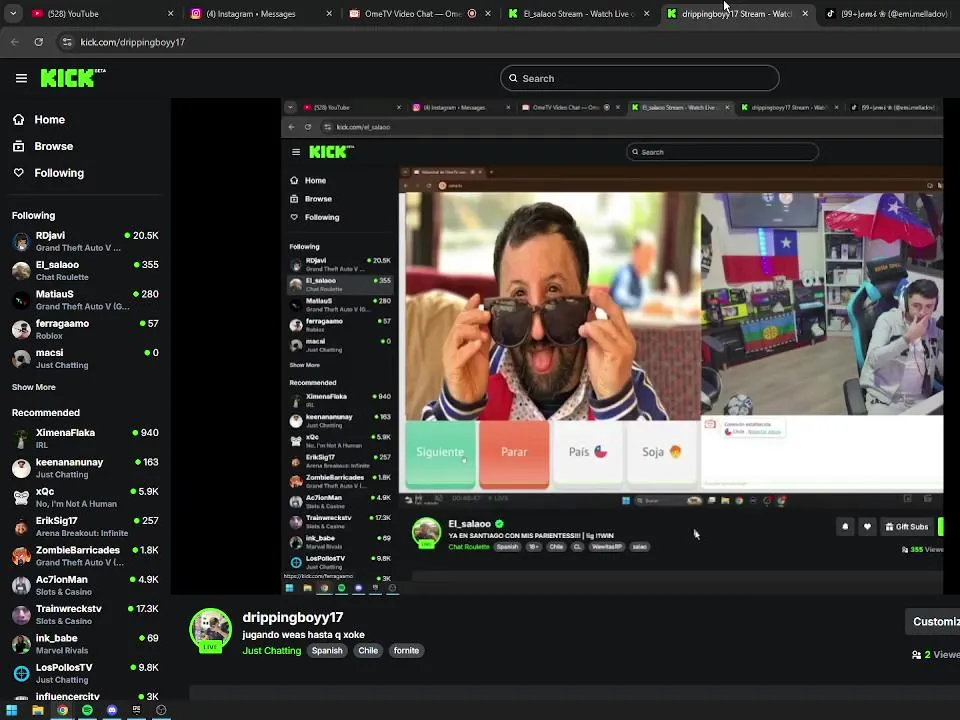This screenshot has height=720, width=960.
Task: Click the Customize button
Action: 933,621
